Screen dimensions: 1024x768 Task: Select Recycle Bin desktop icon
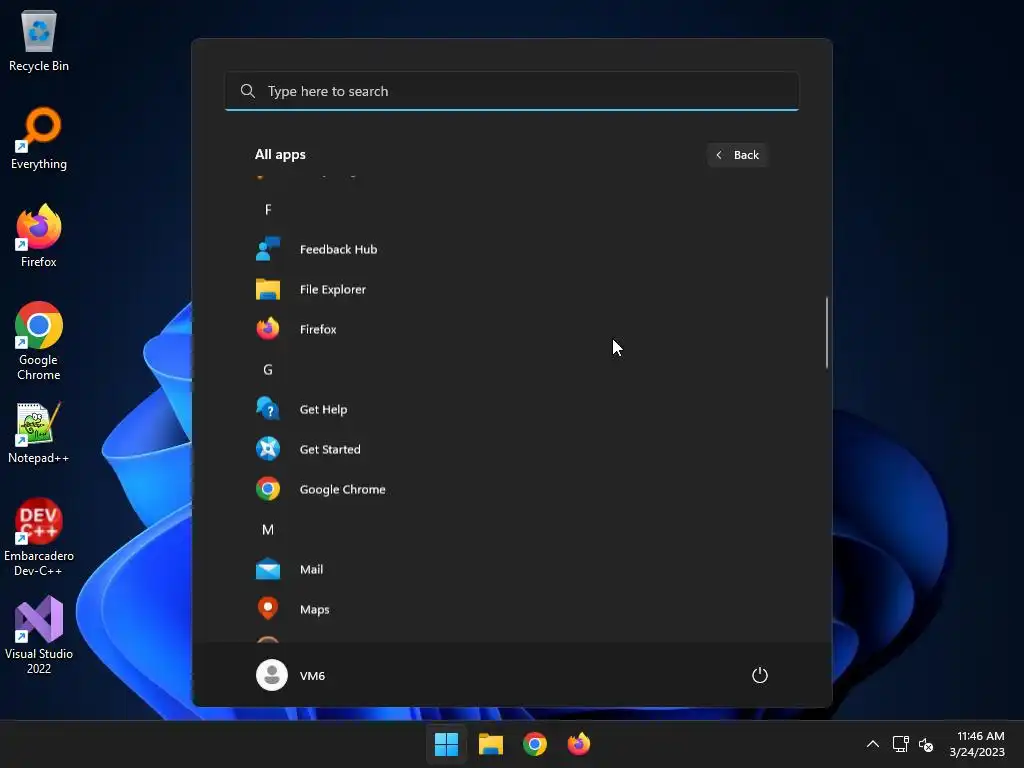(x=39, y=41)
